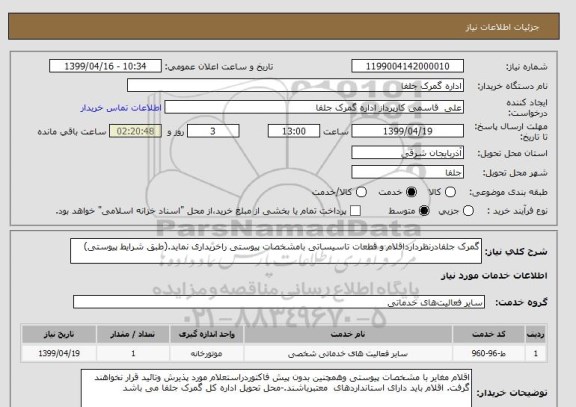This screenshot has height=407, width=576.
Task: Click the تاریخ نیاز column header
Action: tap(59, 334)
